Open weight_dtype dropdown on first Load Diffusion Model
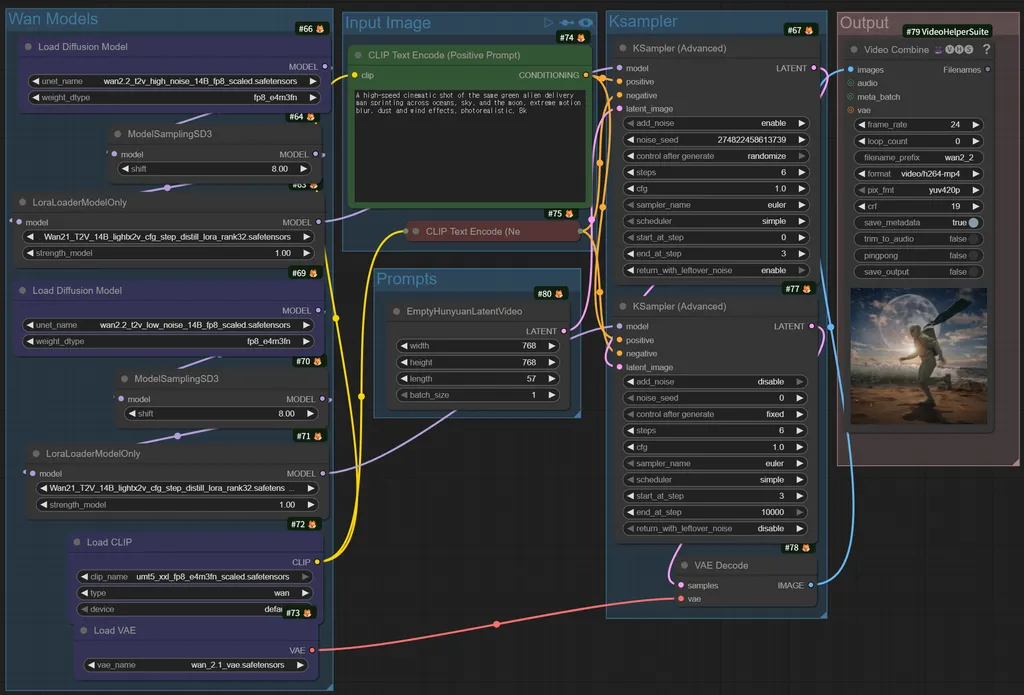 point(174,97)
